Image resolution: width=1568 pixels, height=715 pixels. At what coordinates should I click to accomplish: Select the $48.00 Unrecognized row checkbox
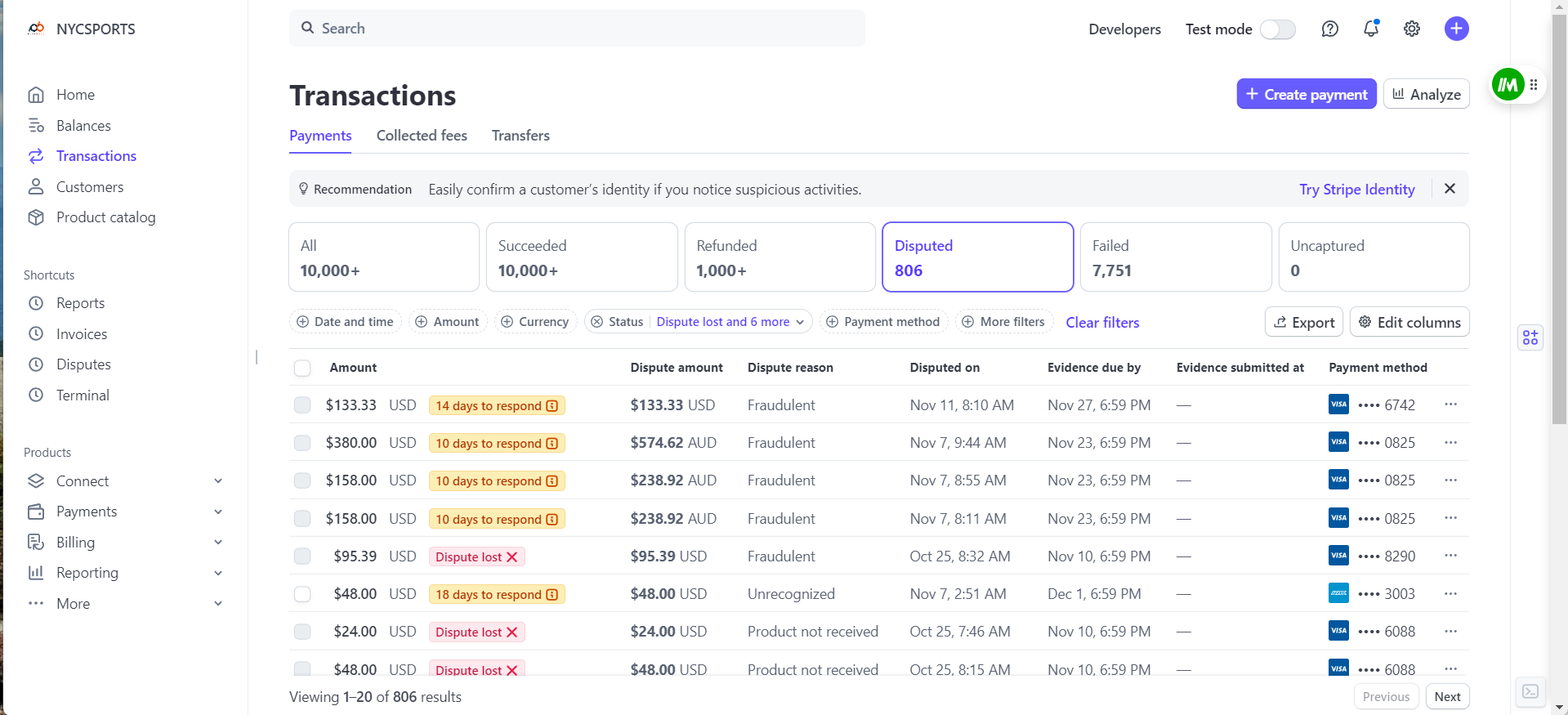pyautogui.click(x=302, y=594)
